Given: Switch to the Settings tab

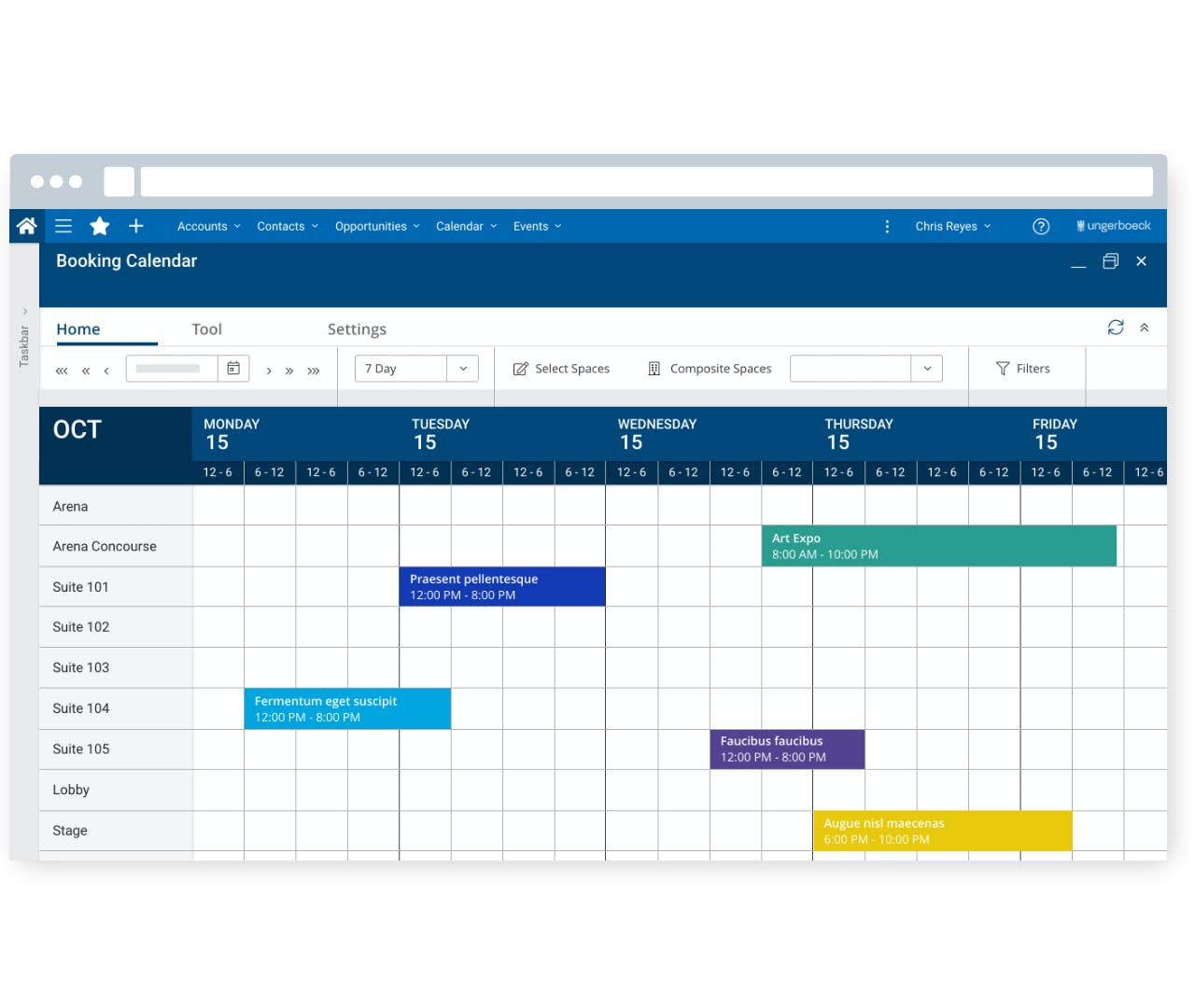Looking at the screenshot, I should (357, 329).
